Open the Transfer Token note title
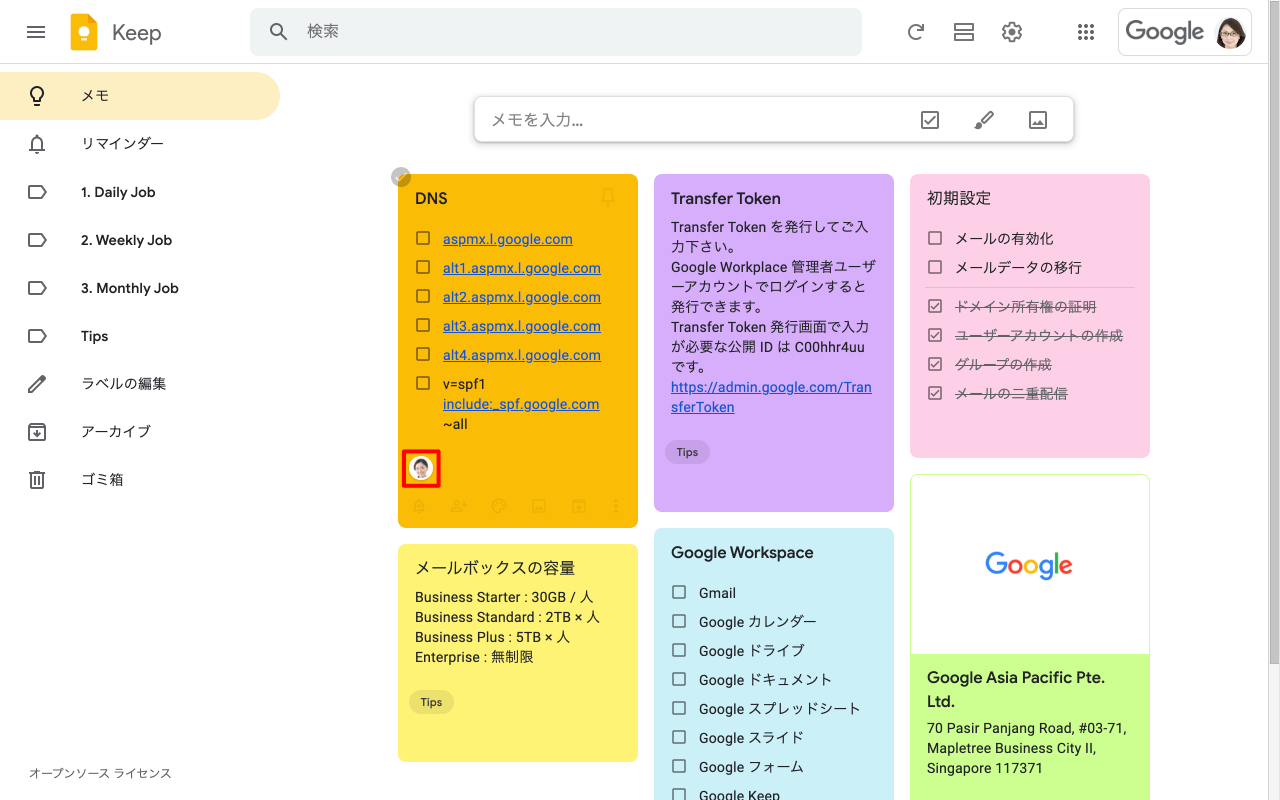Viewport: 1280px width, 800px height. 726,198
